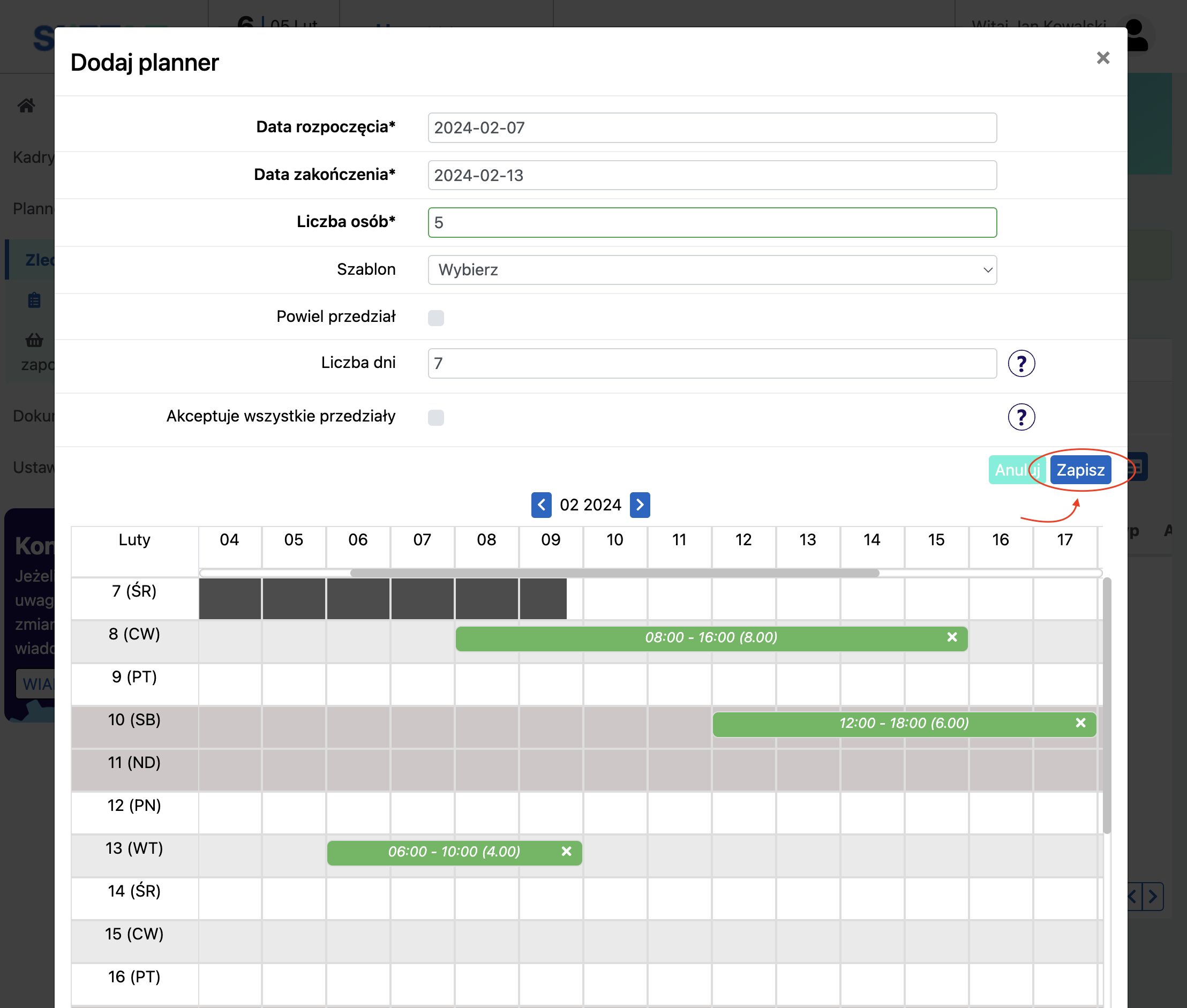Click the clipboard icon in sidebar

point(34,300)
